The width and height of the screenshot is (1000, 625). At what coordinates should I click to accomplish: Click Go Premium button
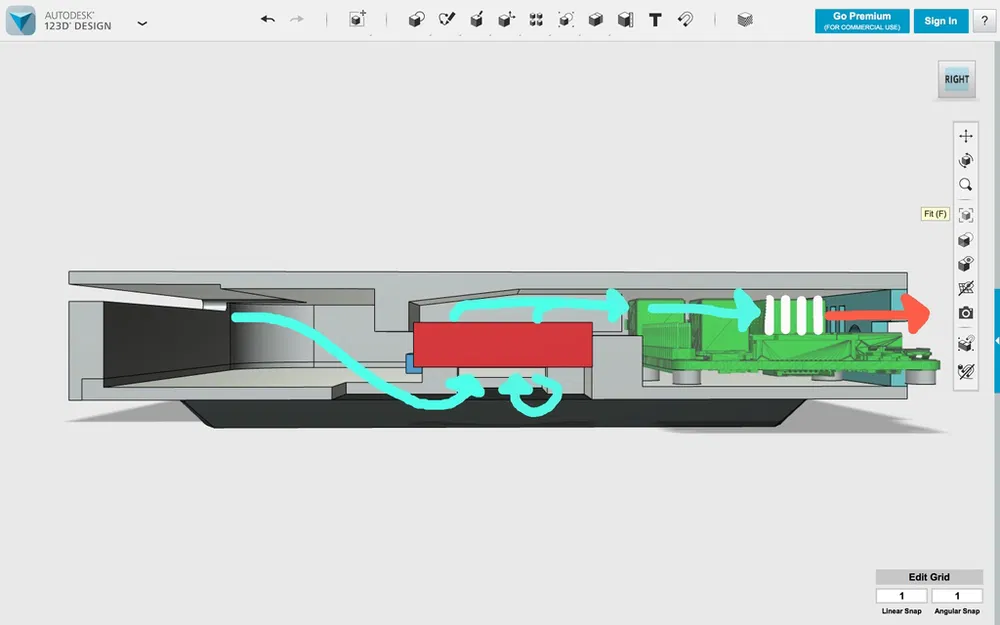[x=862, y=21]
